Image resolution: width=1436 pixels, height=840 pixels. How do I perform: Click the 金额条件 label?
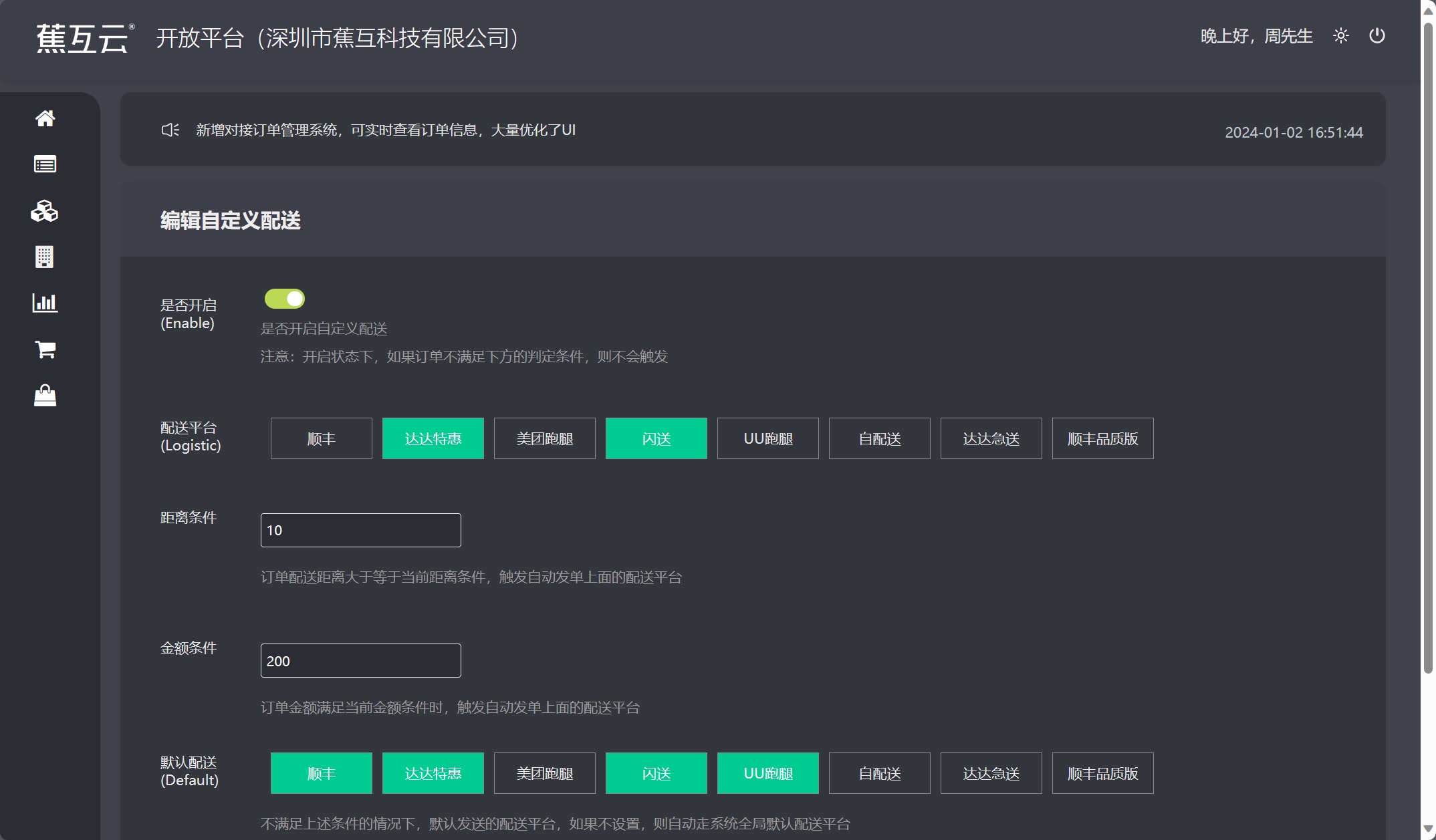[189, 648]
